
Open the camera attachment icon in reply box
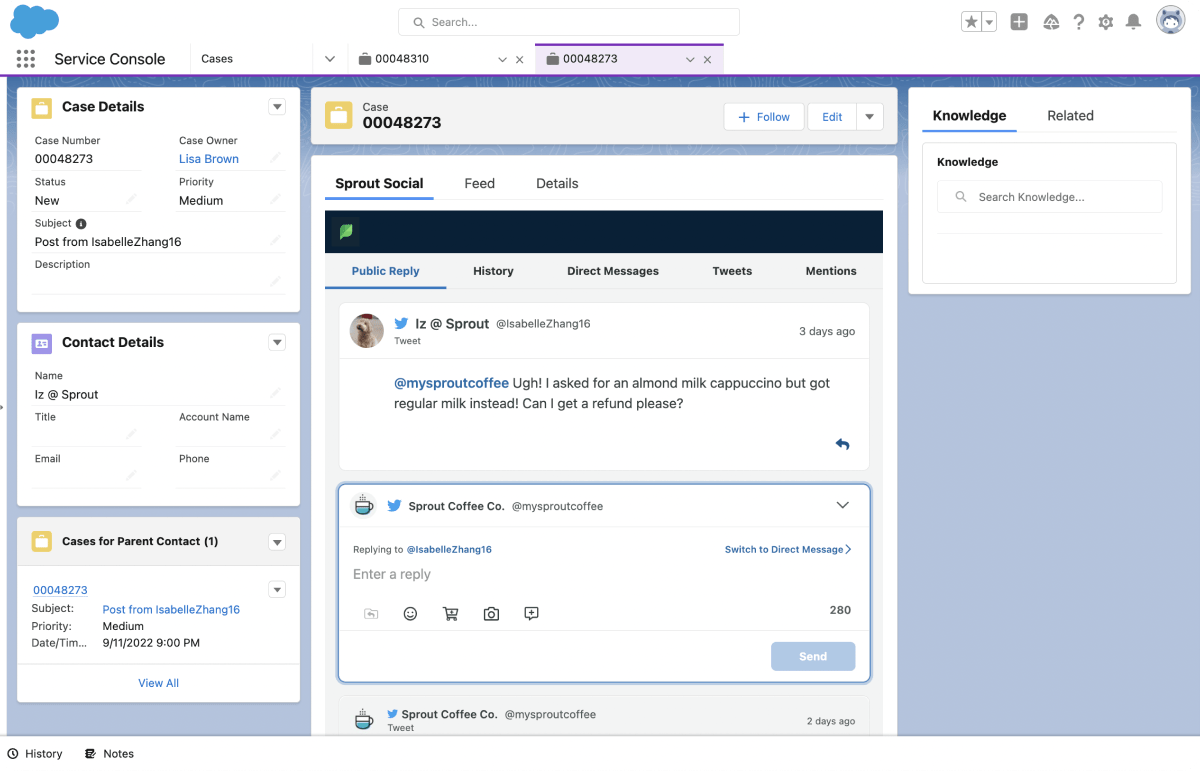click(x=491, y=613)
